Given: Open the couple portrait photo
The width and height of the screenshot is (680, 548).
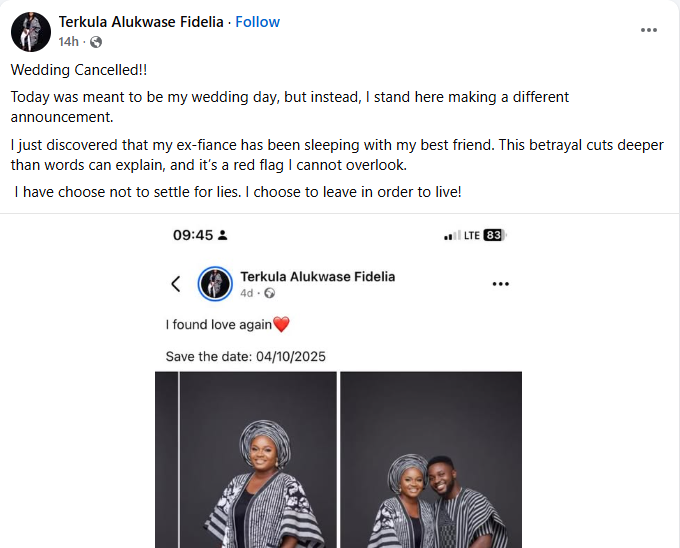Looking at the screenshot, I should pos(431,460).
